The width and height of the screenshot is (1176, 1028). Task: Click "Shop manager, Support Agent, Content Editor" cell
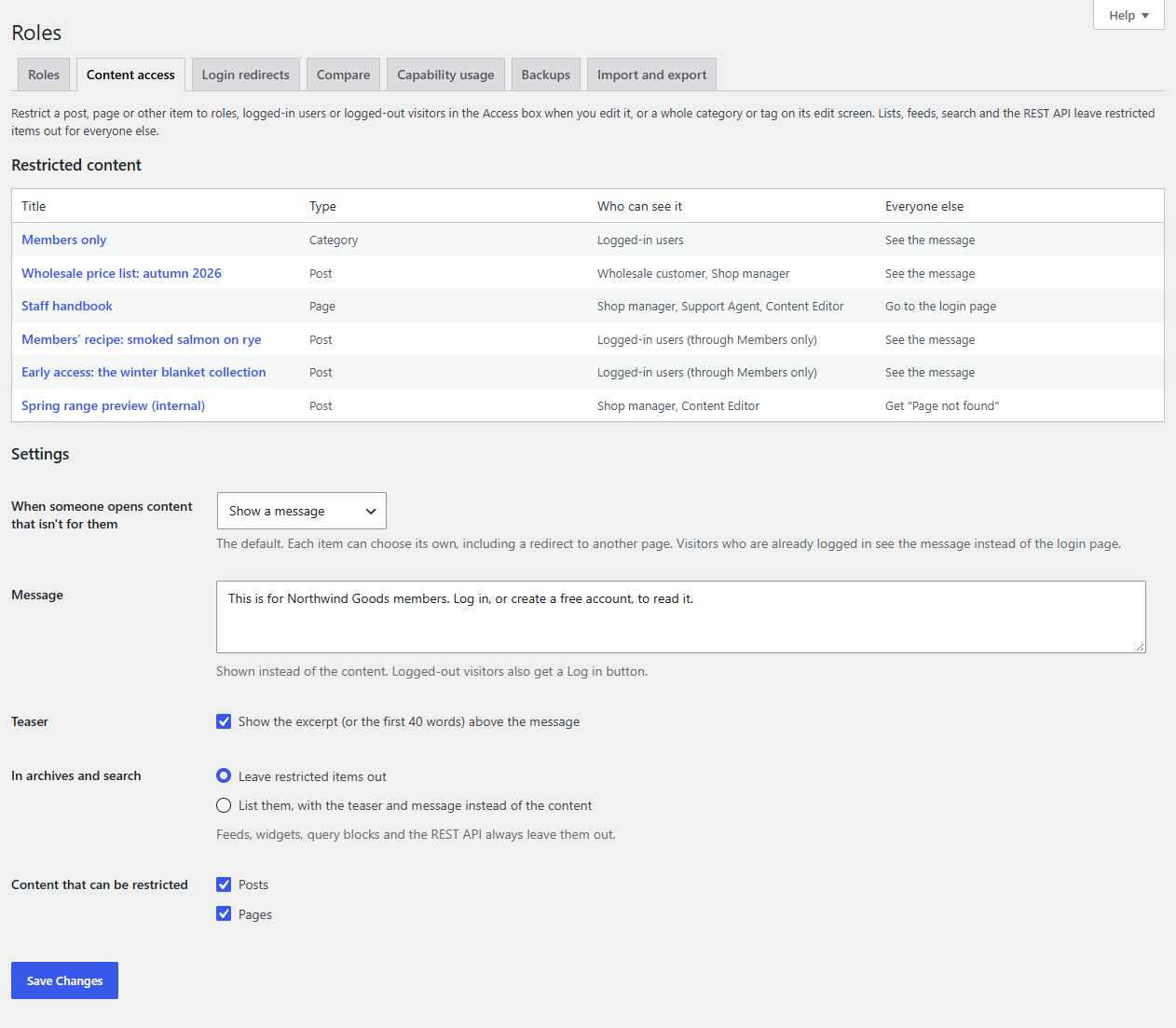(720, 306)
